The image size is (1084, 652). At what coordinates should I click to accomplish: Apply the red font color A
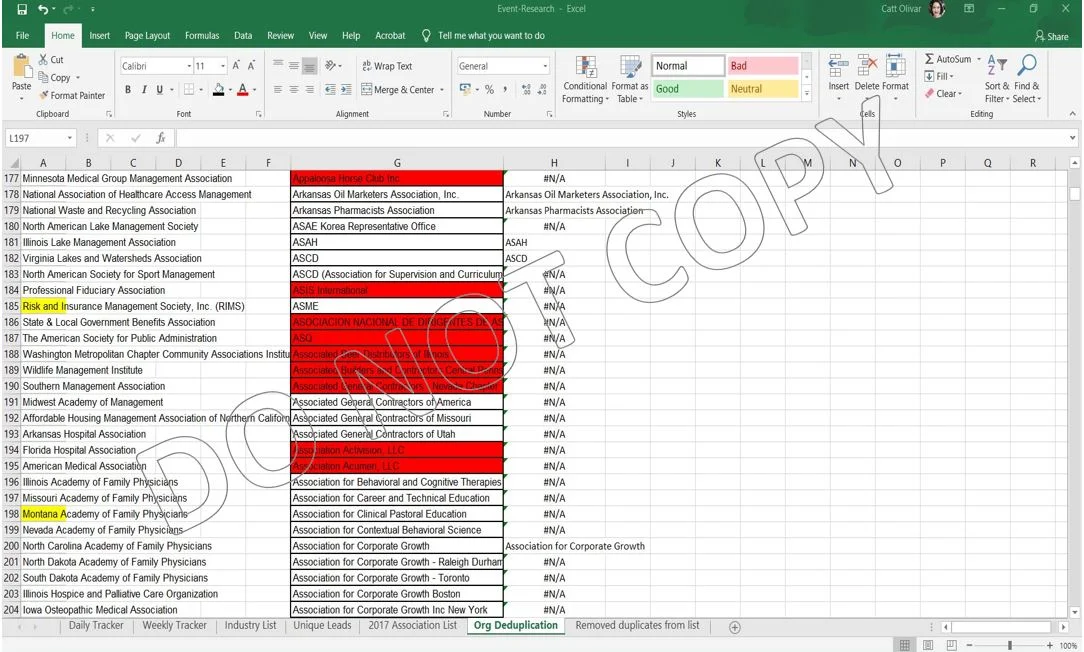tap(243, 89)
